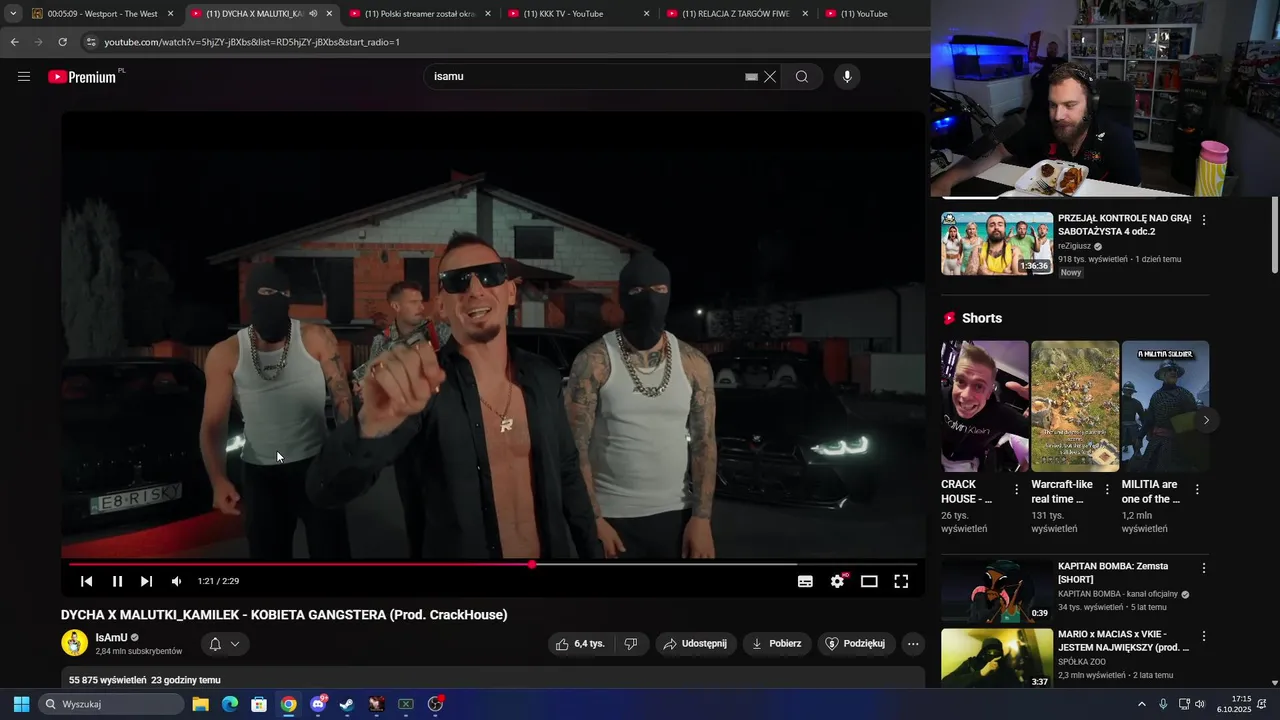This screenshot has width=1280, height=720.
Task: Seek using the red progress bar handle
Action: (x=532, y=564)
